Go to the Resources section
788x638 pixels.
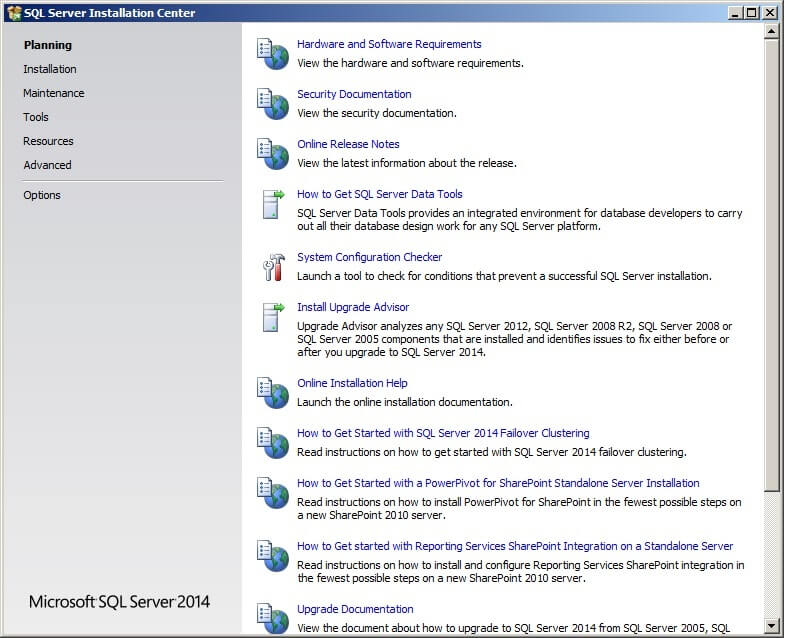(x=48, y=141)
